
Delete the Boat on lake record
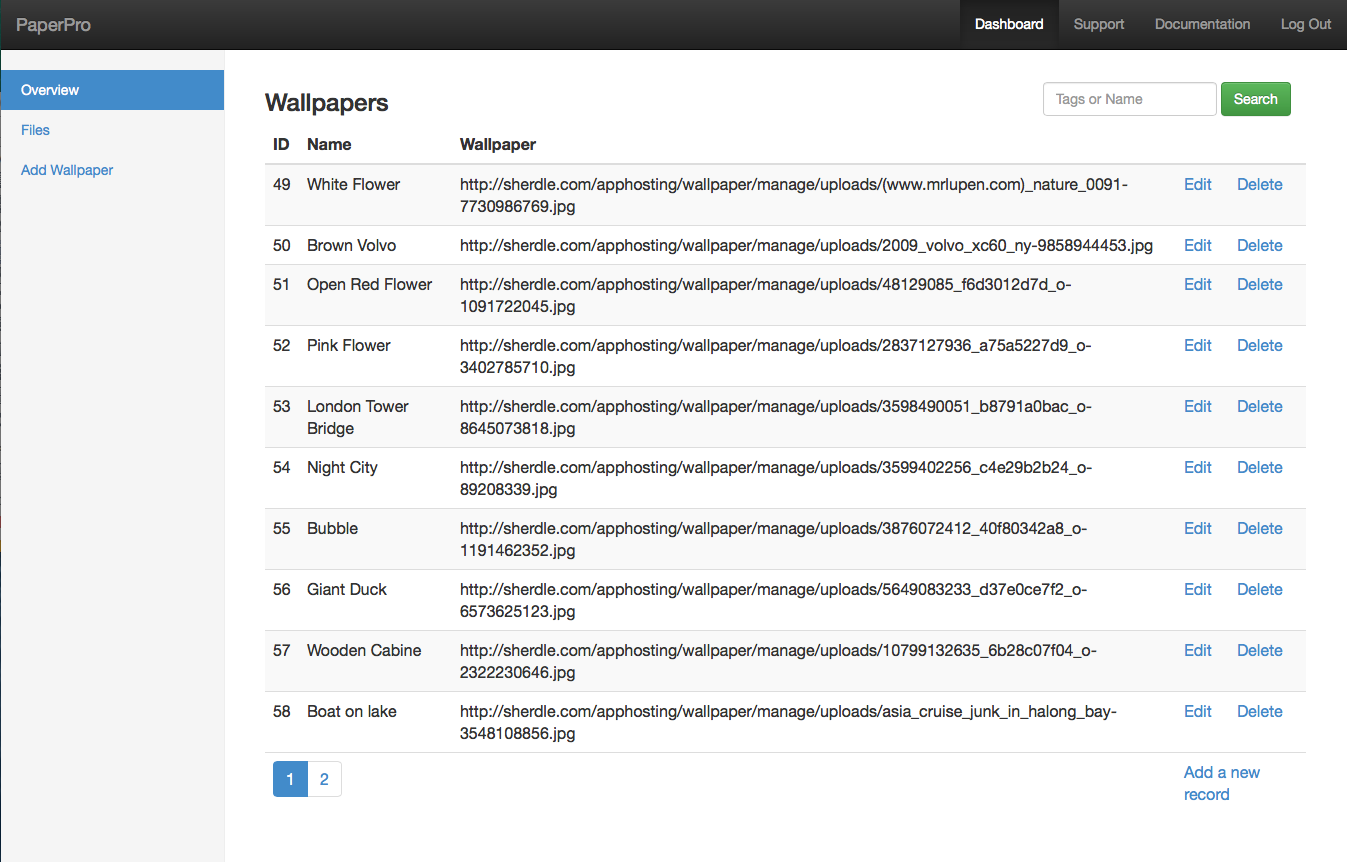tap(1259, 711)
